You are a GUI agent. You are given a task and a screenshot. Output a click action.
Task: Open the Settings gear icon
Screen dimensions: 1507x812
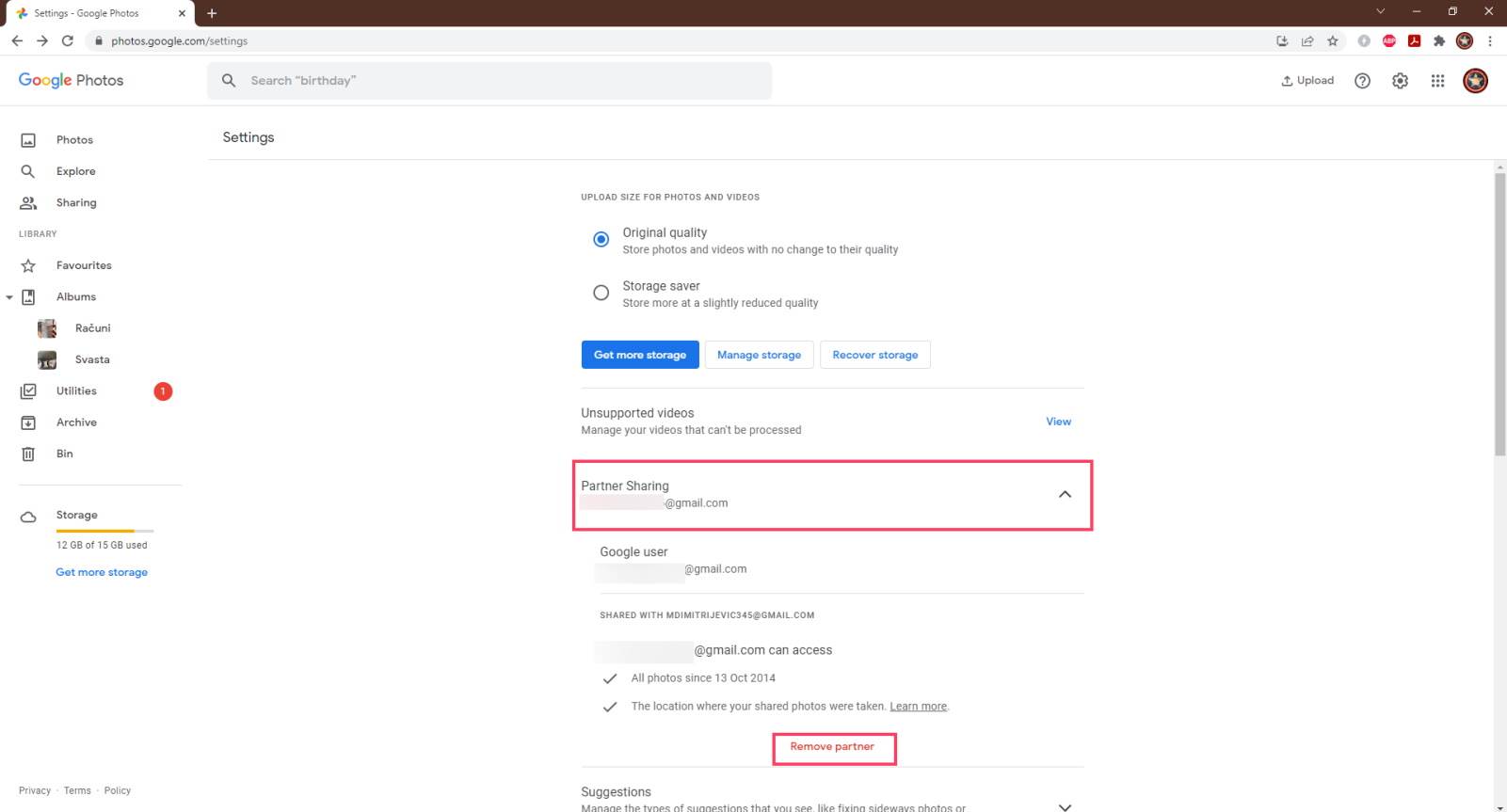(1400, 81)
